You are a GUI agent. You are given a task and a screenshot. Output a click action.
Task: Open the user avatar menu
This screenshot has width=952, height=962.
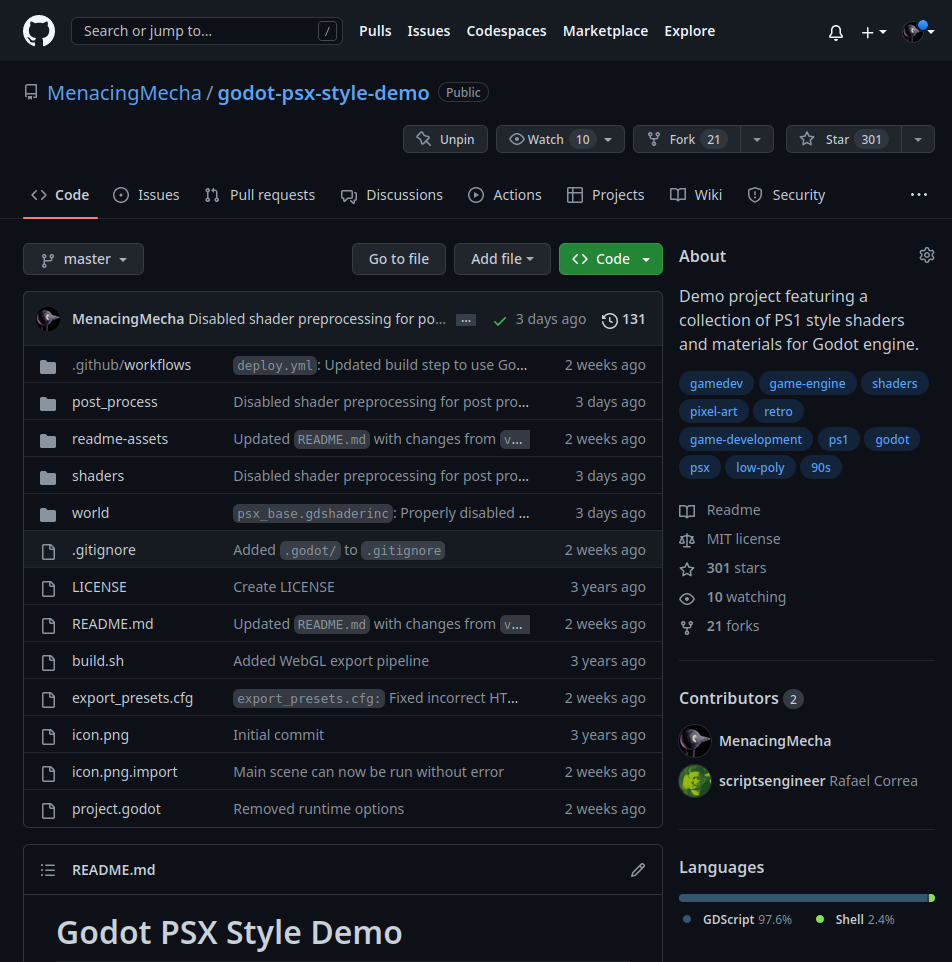918,31
